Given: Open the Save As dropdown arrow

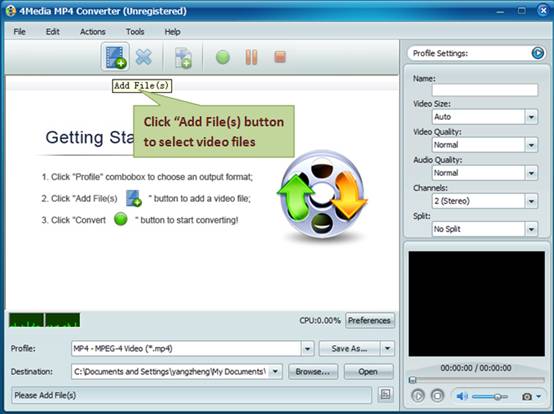Looking at the screenshot, I should click(387, 349).
